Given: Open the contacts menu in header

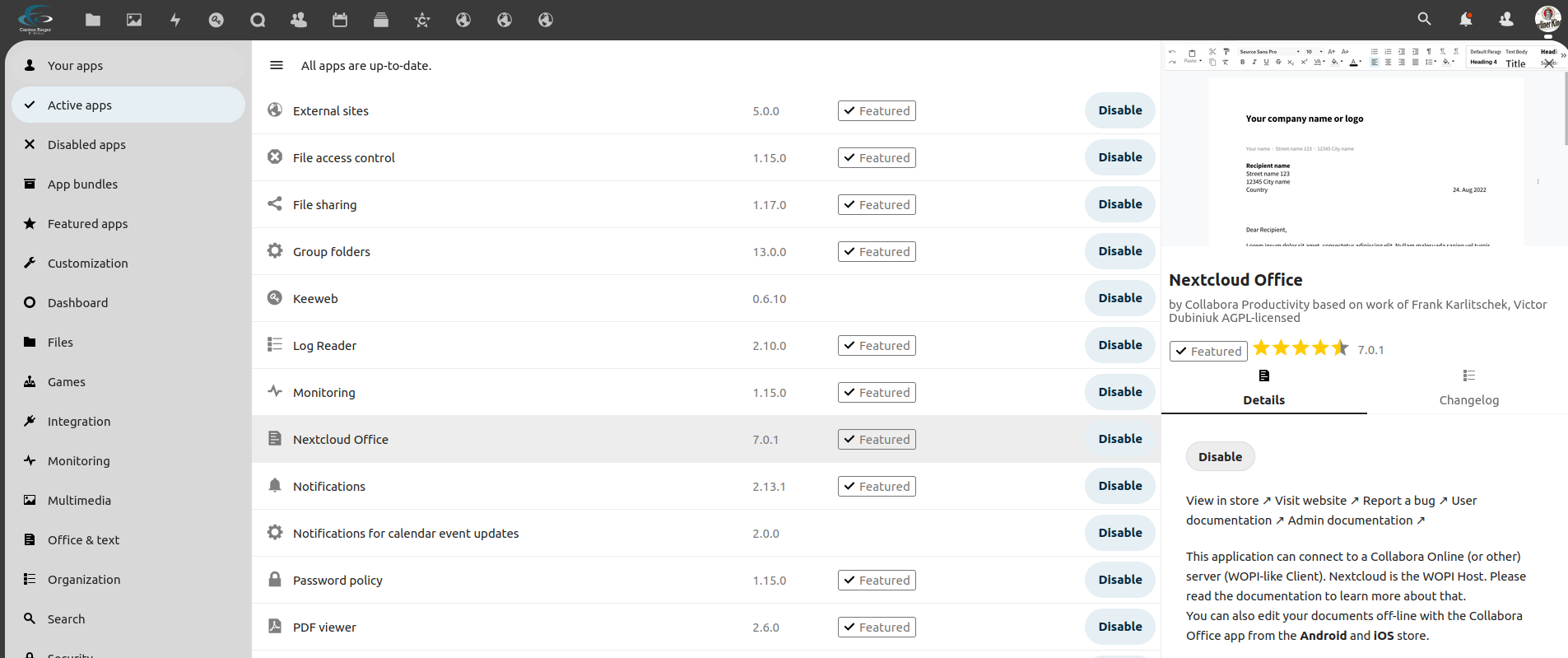Looking at the screenshot, I should tap(1506, 19).
